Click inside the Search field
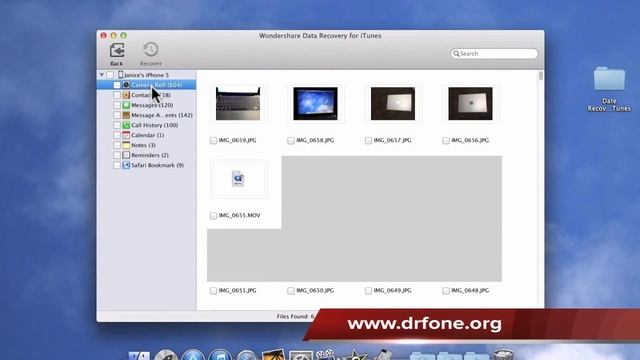 494,53
